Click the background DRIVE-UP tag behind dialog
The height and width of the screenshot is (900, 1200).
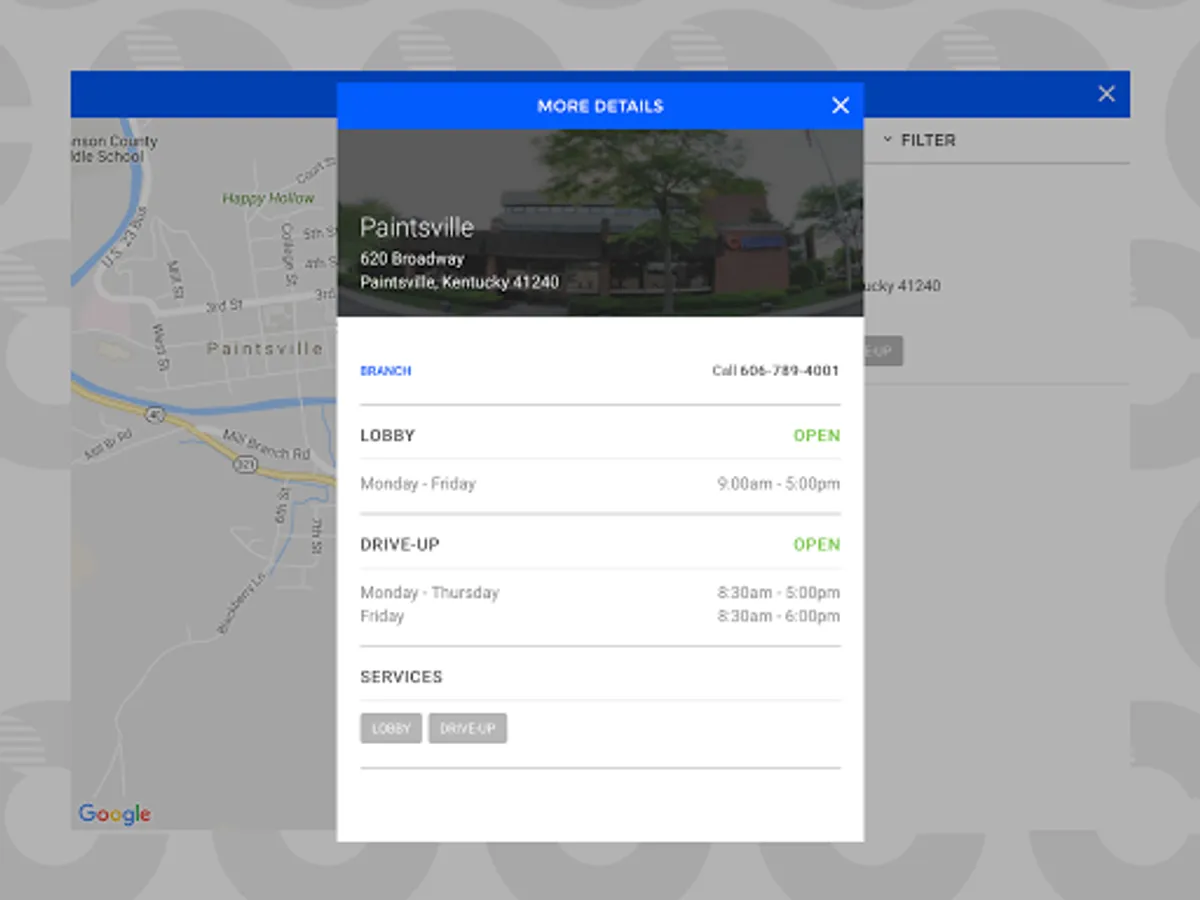tap(883, 351)
